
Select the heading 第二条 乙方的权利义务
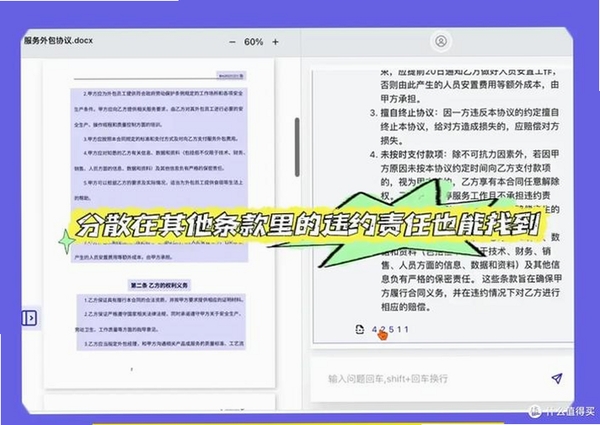[159, 285]
